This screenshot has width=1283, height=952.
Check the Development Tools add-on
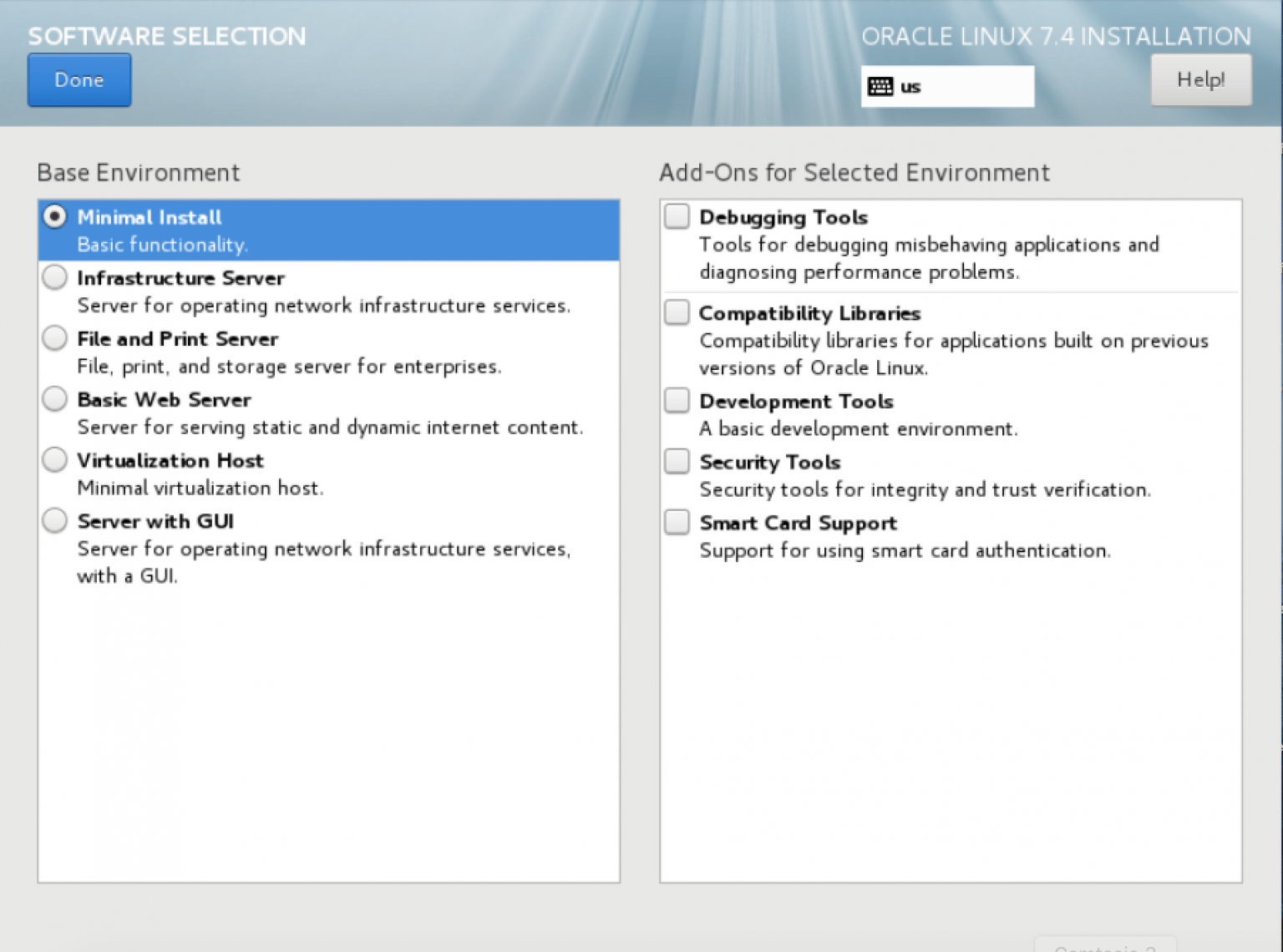coord(677,401)
